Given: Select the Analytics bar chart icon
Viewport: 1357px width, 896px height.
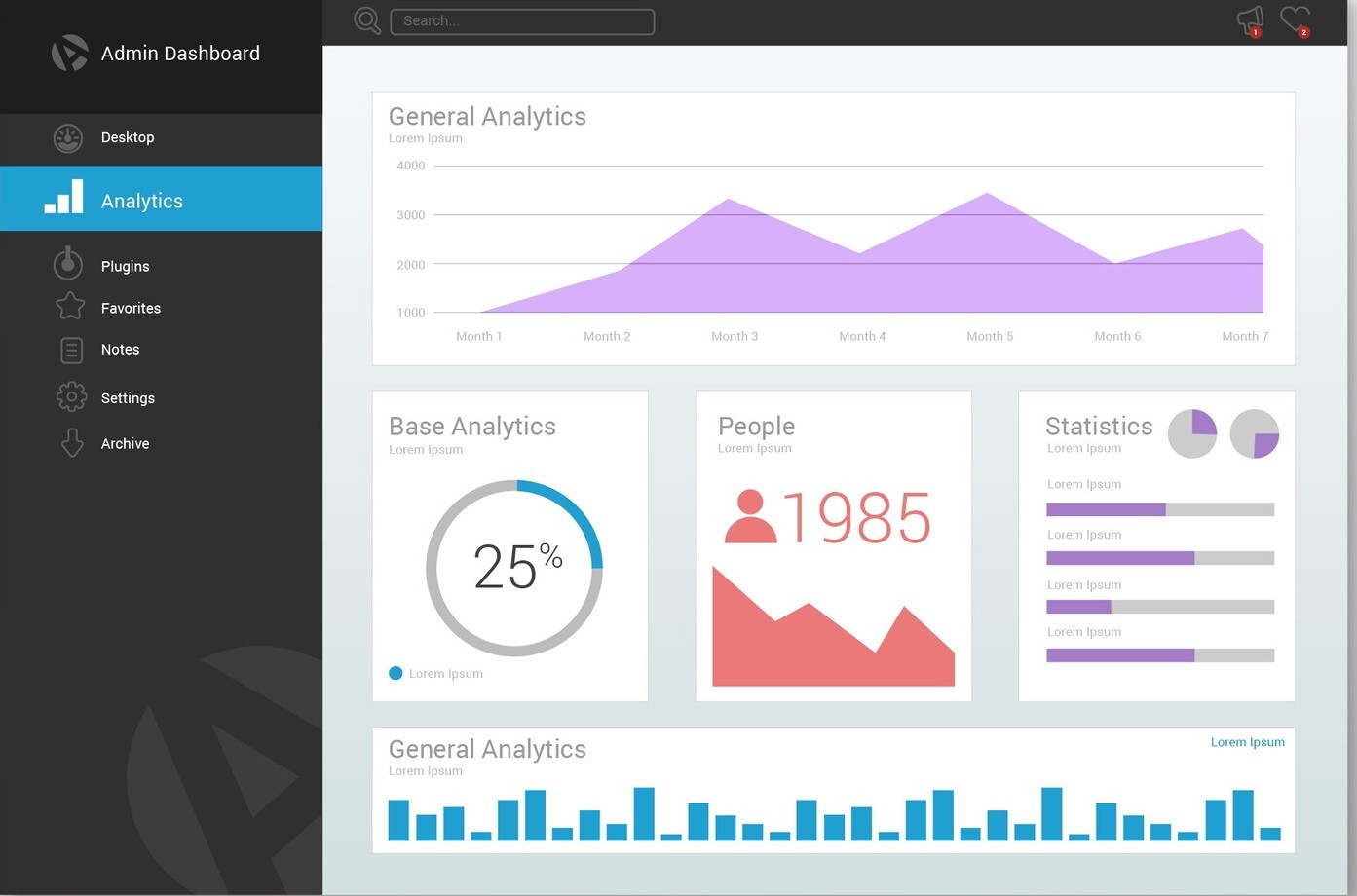Looking at the screenshot, I should pyautogui.click(x=62, y=198).
